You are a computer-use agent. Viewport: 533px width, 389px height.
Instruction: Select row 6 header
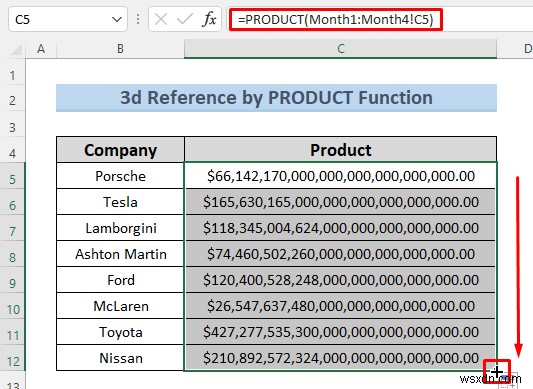(13, 202)
